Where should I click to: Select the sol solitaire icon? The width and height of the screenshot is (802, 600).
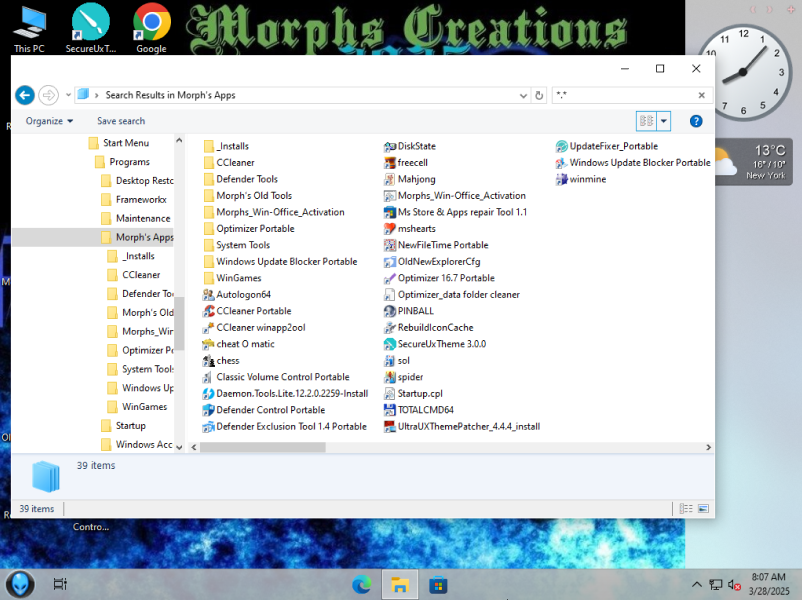click(390, 361)
